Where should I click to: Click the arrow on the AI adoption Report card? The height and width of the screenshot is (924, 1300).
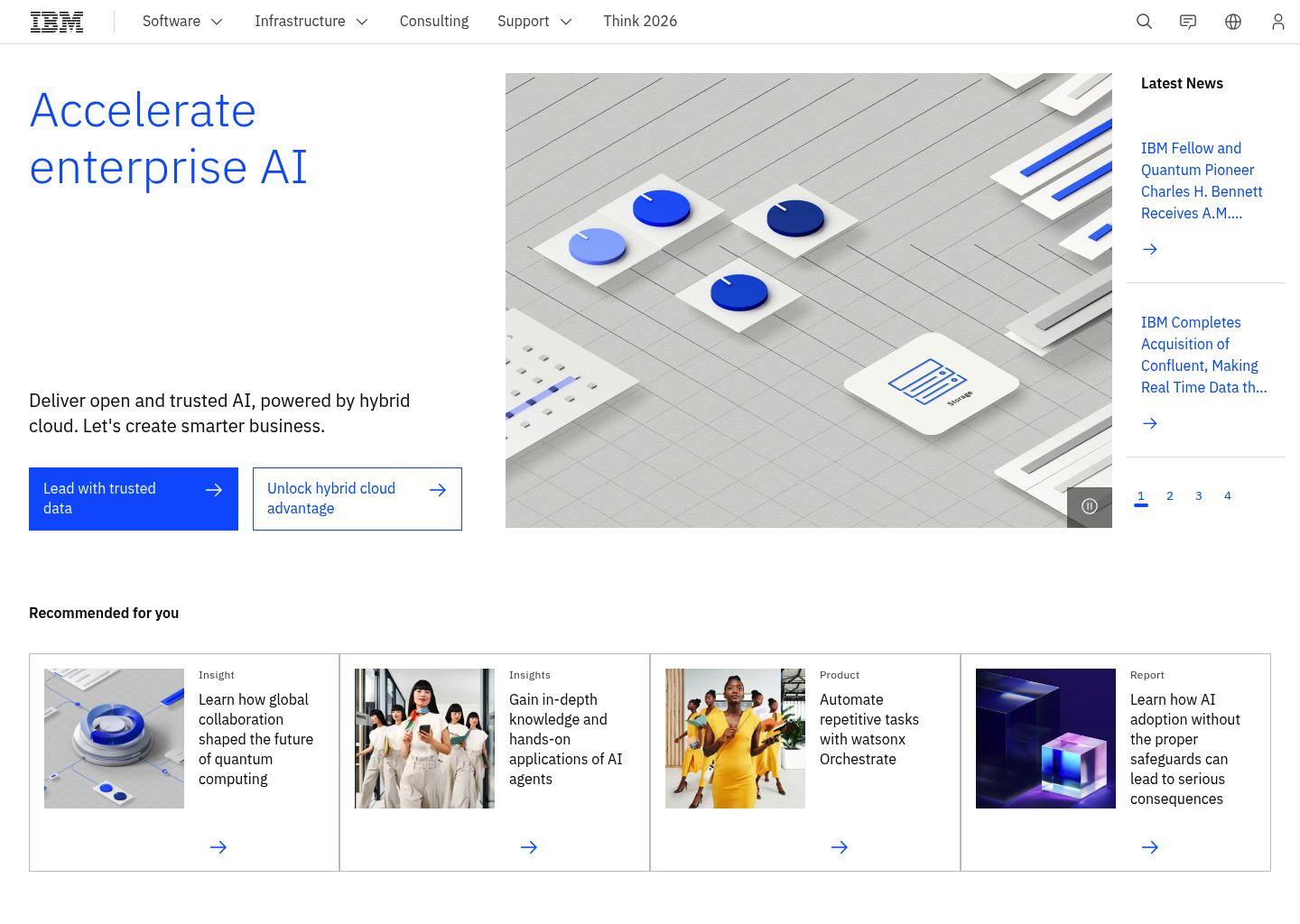[x=1149, y=846]
